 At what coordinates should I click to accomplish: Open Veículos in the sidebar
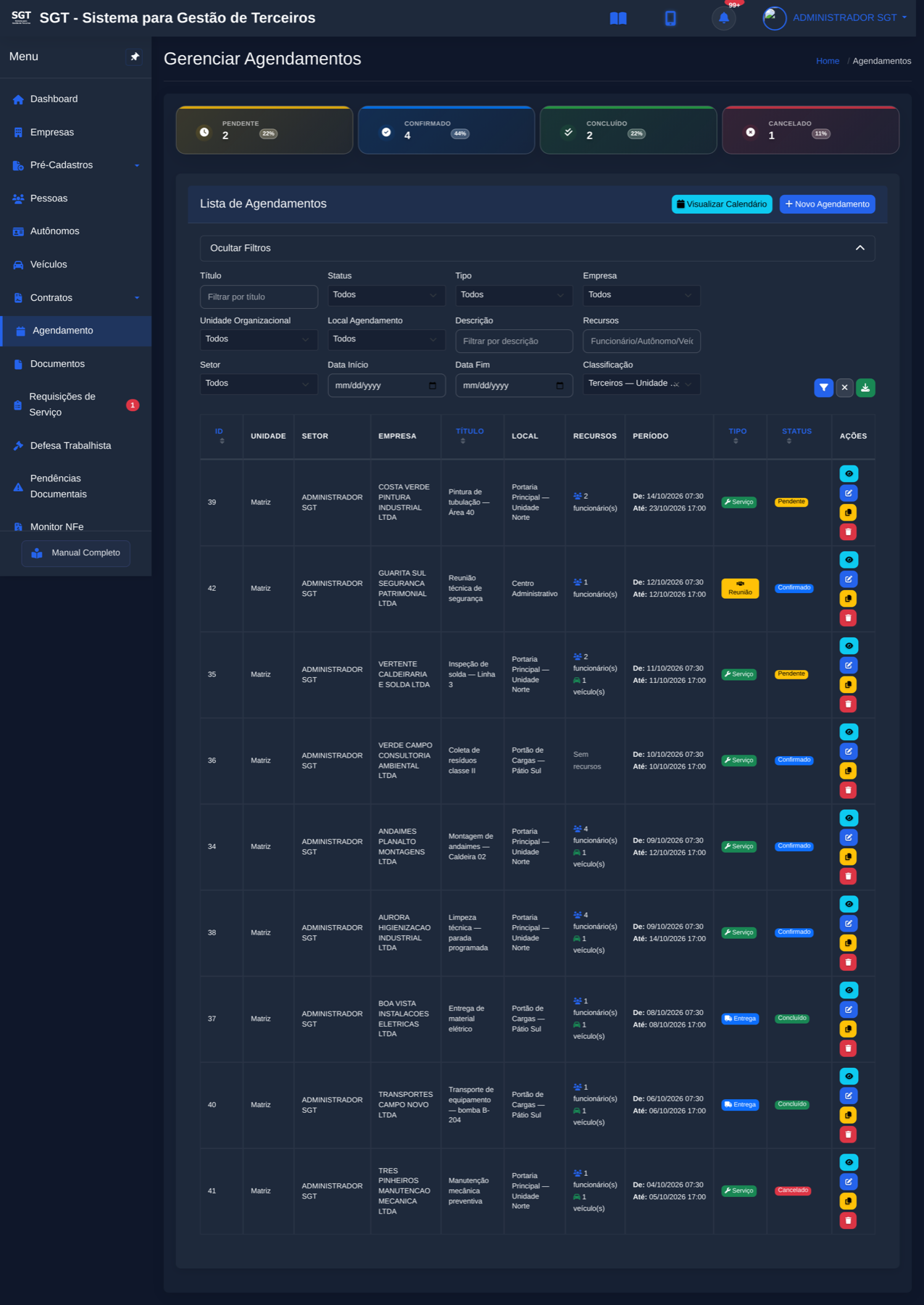click(76, 265)
